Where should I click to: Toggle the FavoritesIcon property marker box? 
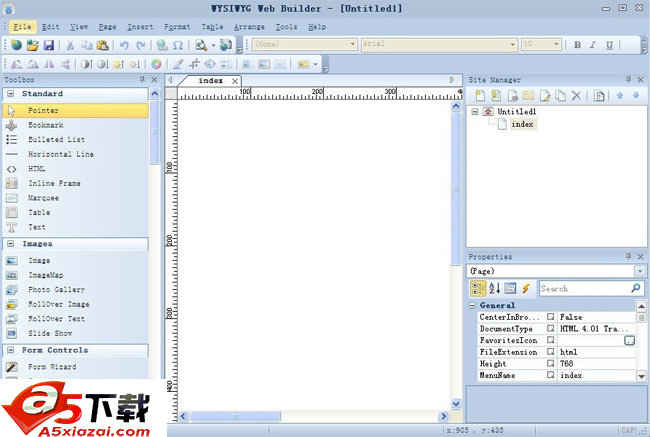point(551,340)
